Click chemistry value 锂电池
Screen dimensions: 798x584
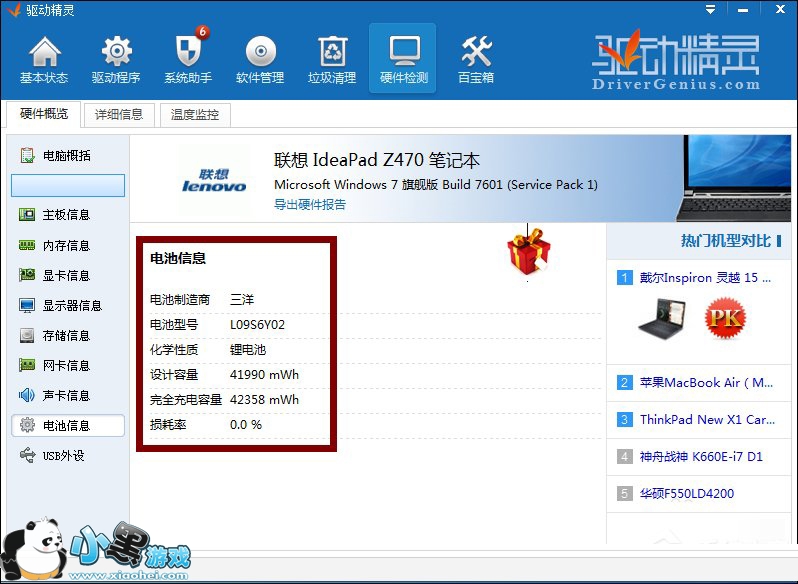click(248, 350)
